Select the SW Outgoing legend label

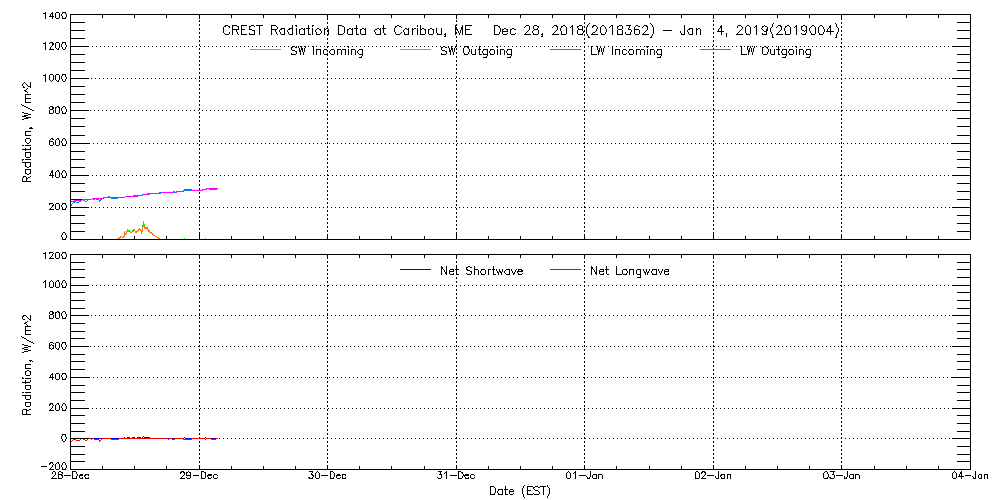point(476,51)
